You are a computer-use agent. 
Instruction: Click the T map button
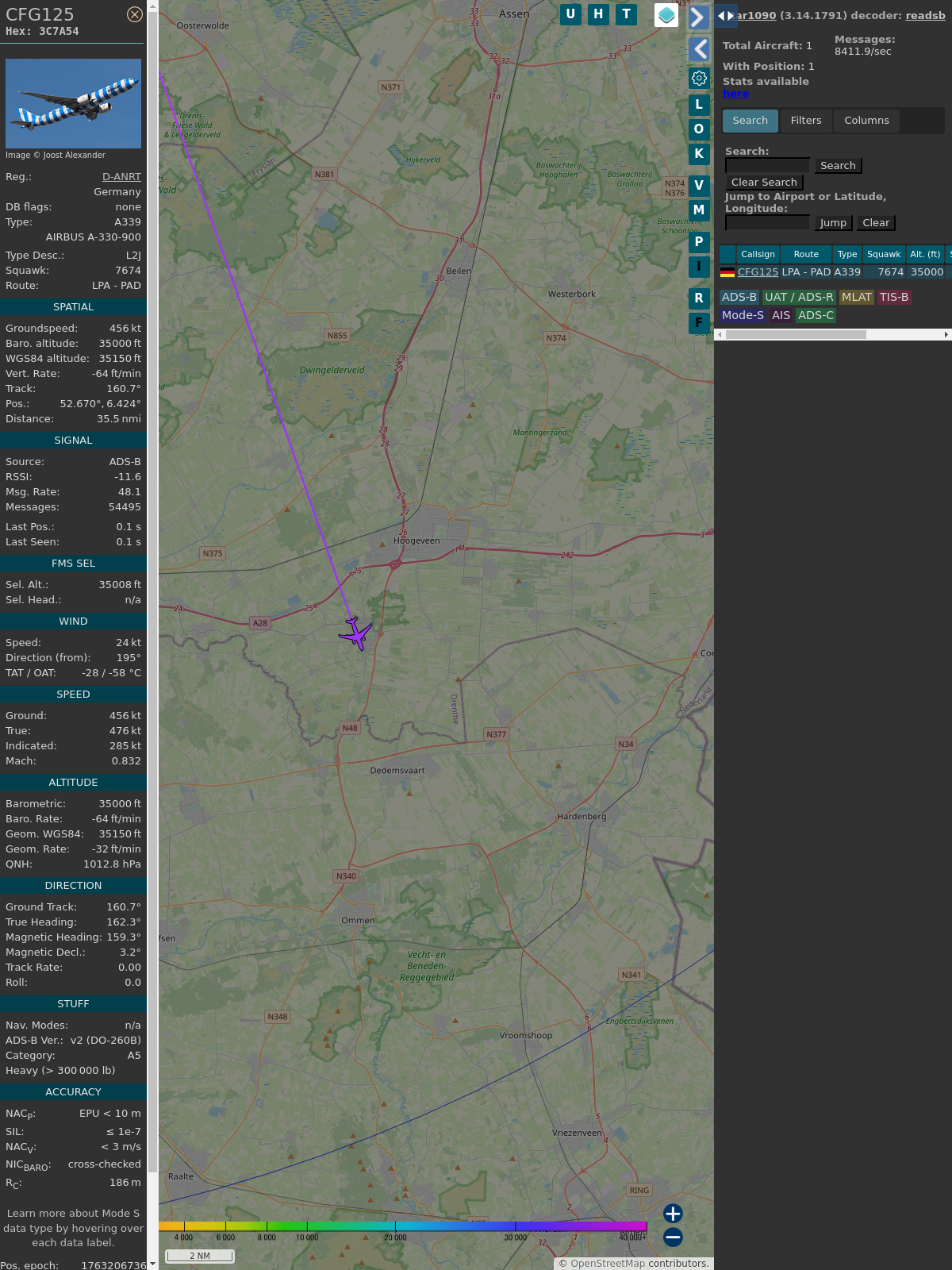[627, 14]
